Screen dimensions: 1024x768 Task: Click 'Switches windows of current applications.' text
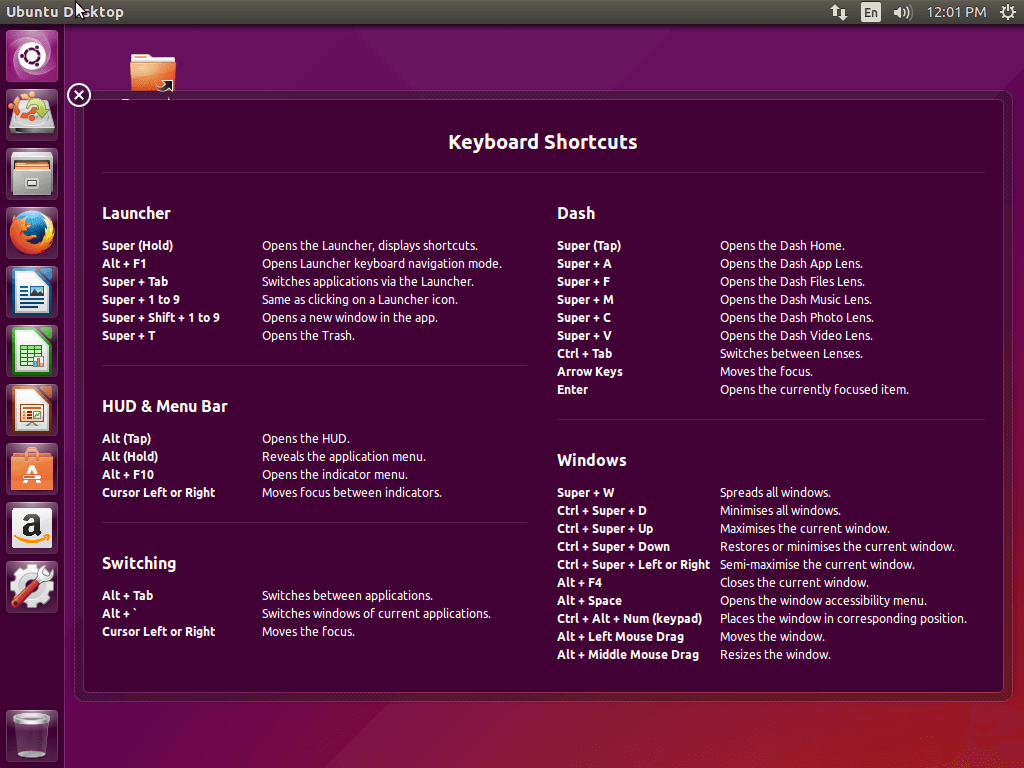coord(376,614)
